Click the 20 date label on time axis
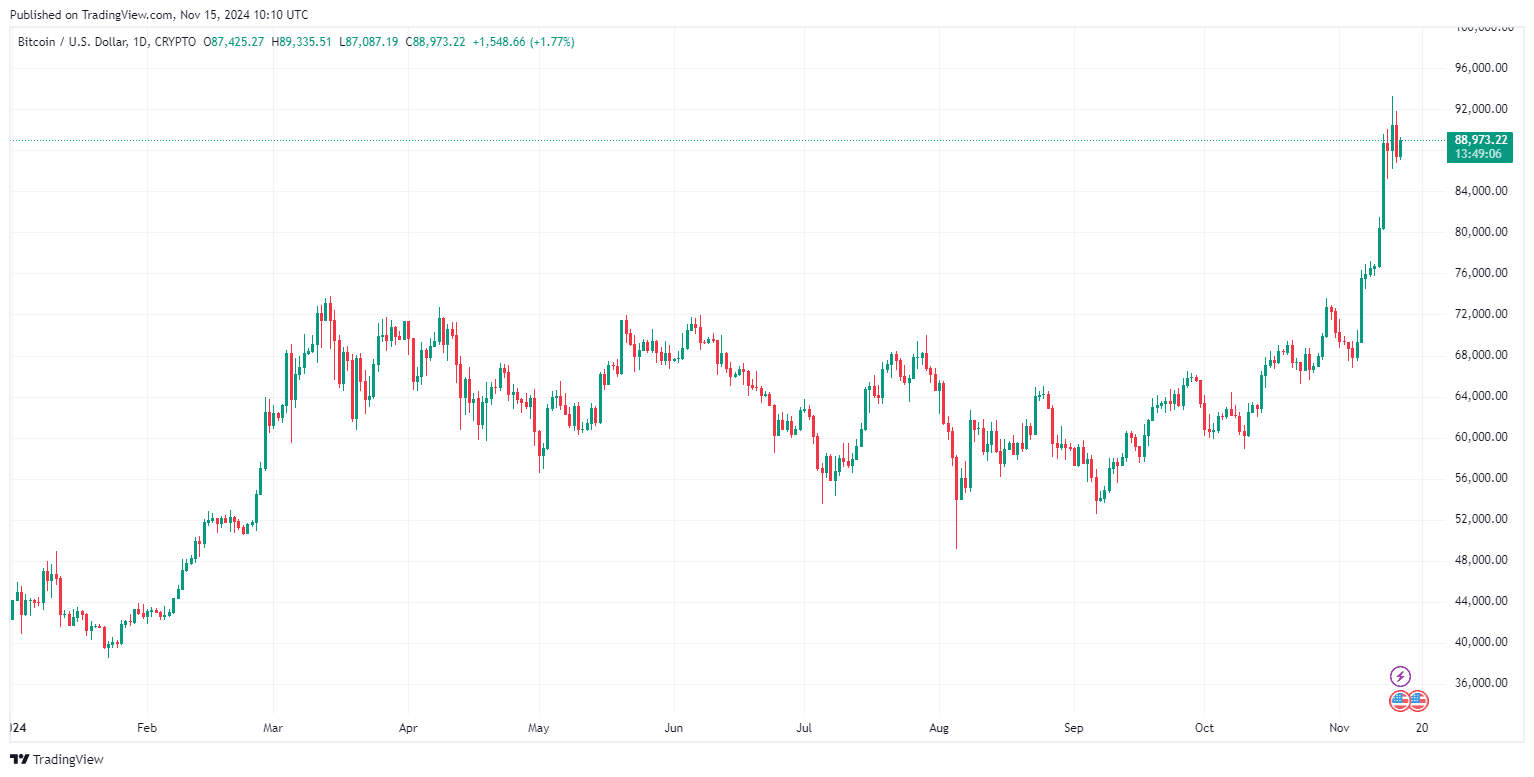Screen dimensions: 1534x777 point(1422,728)
